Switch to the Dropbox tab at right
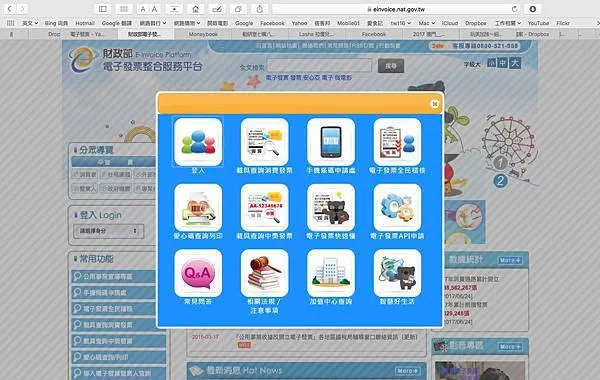This screenshot has height=380, width=600. tap(533, 34)
